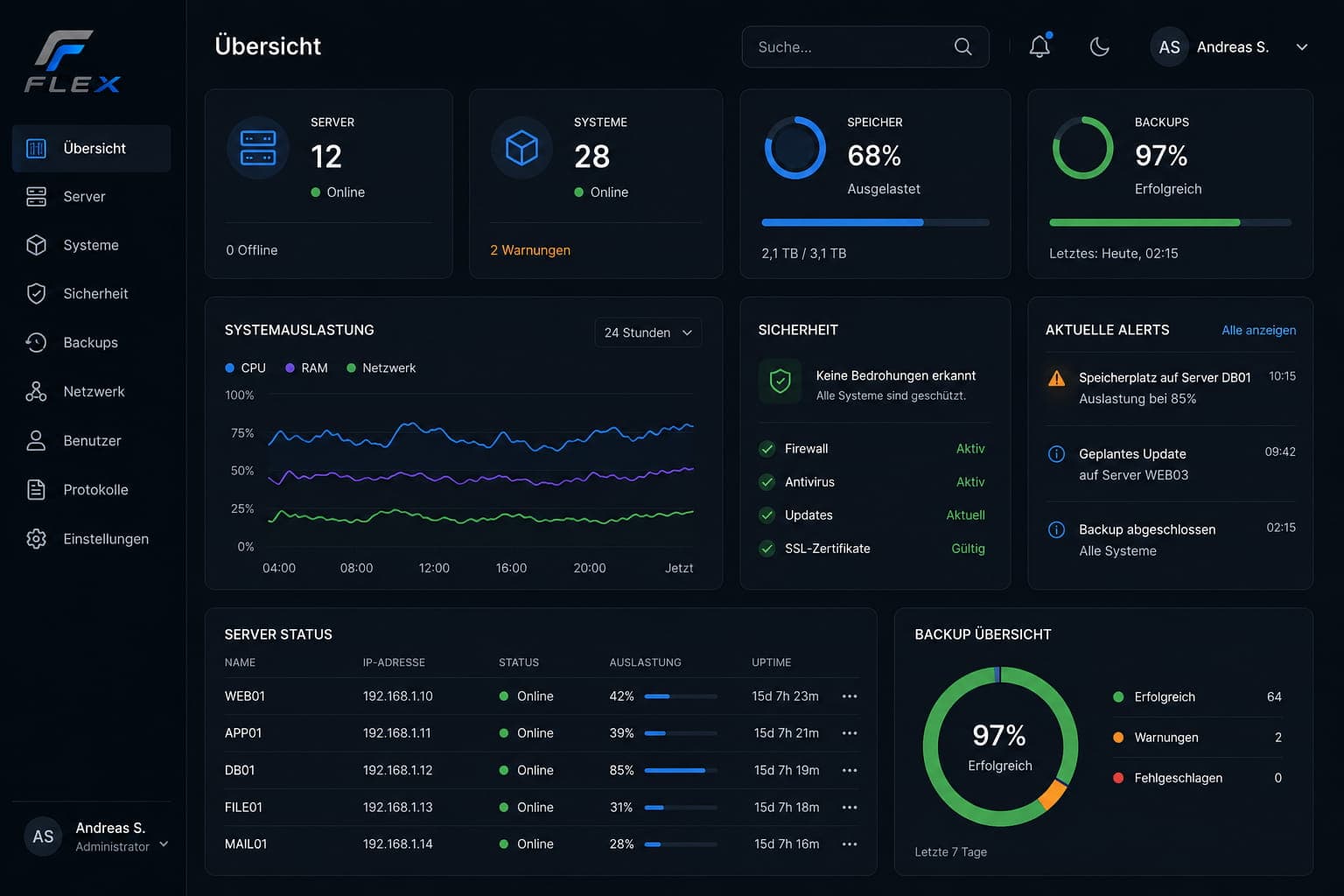The width and height of the screenshot is (1344, 896).
Task: Click the Backups history icon in sidebar
Action: [36, 342]
